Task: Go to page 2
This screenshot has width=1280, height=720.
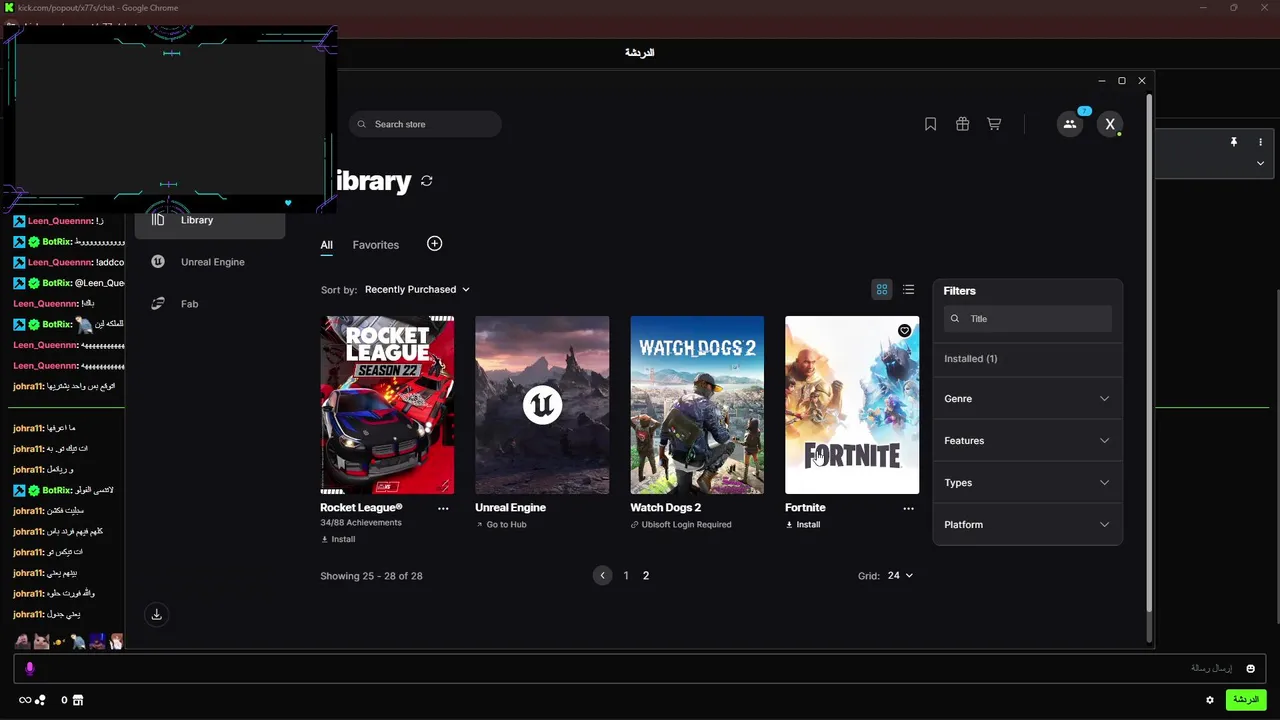Action: [x=646, y=575]
